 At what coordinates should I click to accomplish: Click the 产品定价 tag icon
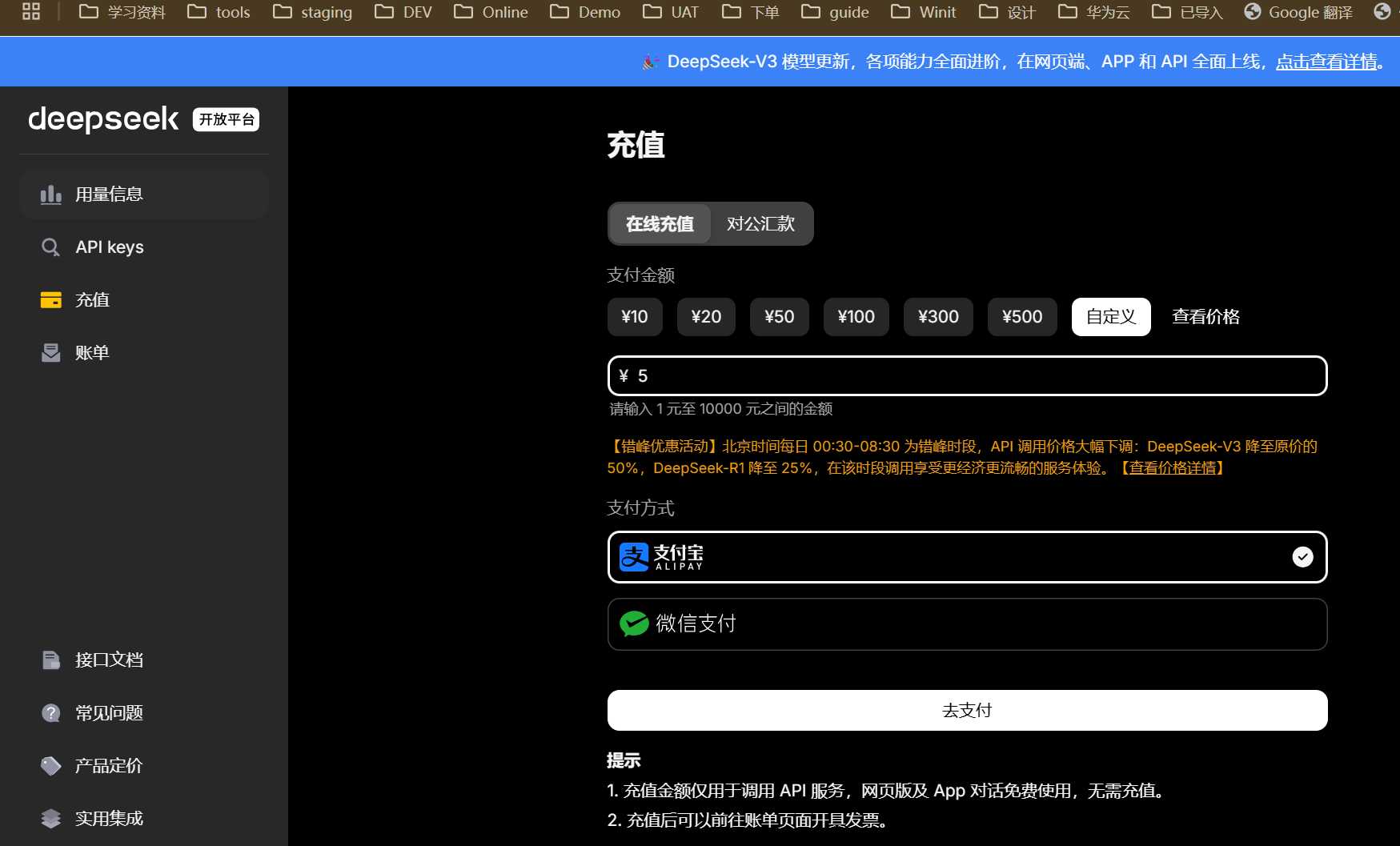tap(51, 766)
